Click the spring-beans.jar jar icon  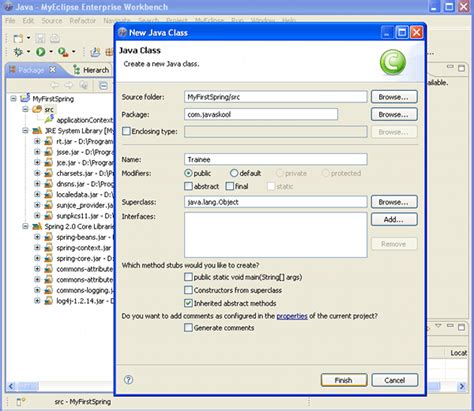(49, 237)
